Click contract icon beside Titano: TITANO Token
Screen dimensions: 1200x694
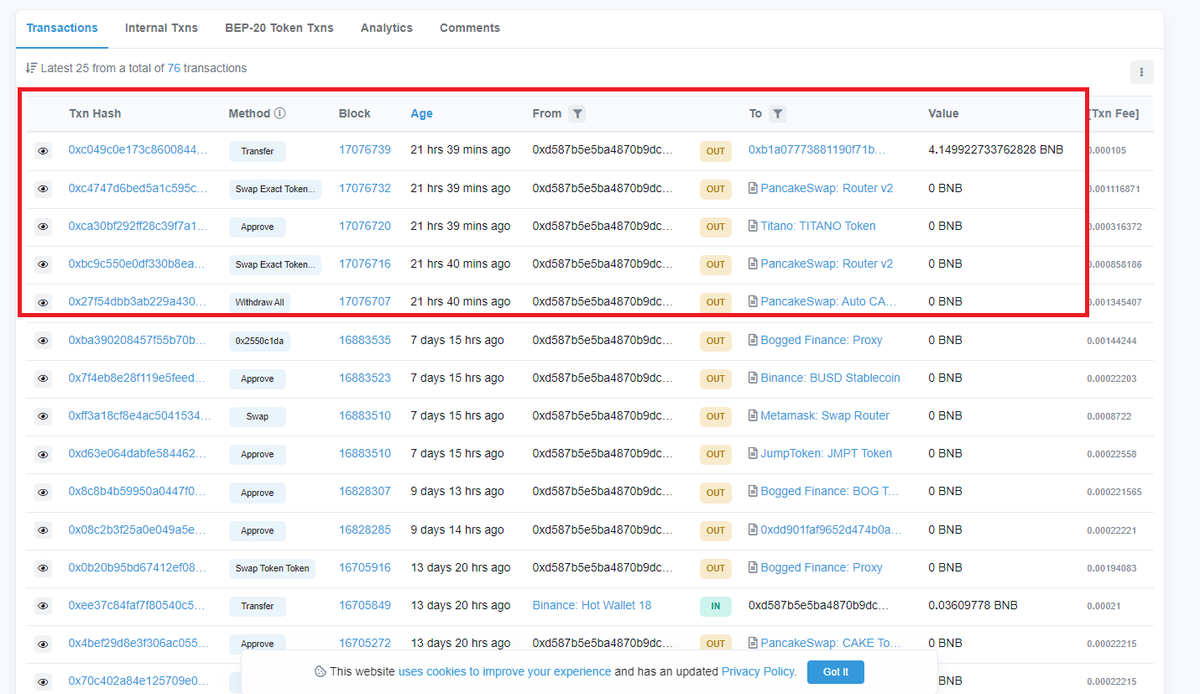pos(753,226)
